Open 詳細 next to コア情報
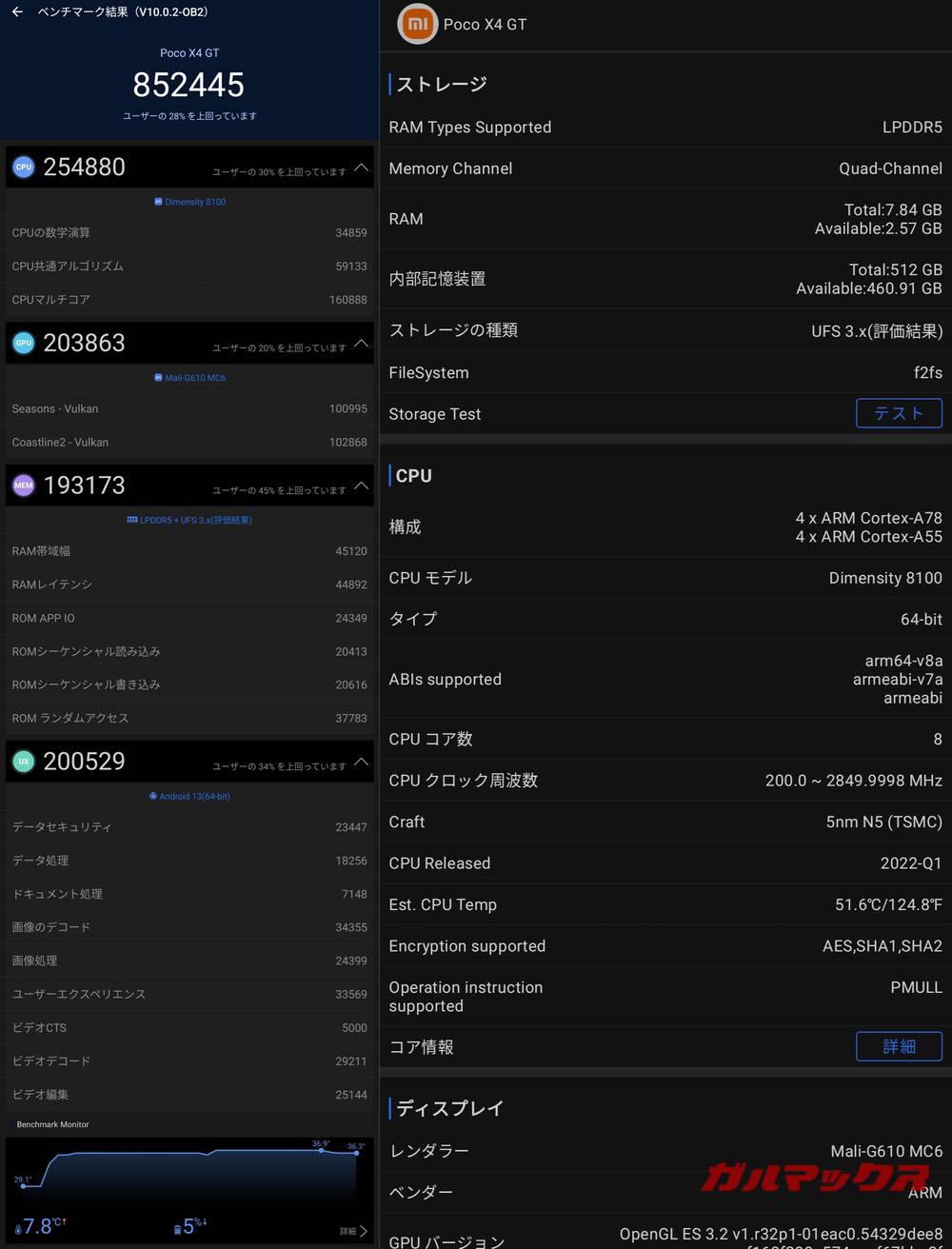Viewport: 952px width, 1249px height. click(x=899, y=1046)
